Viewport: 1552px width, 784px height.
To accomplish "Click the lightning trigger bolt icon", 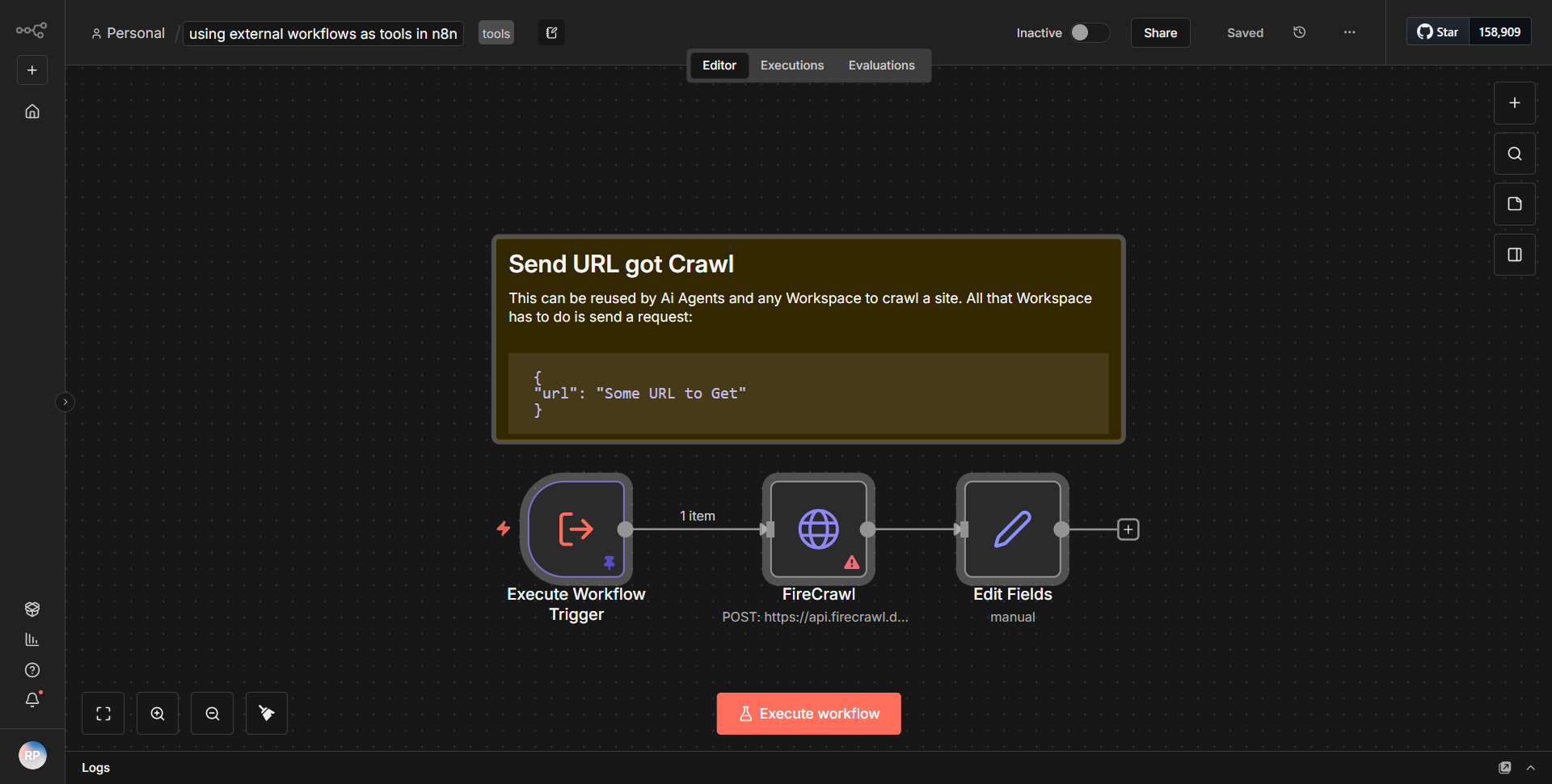I will tap(504, 529).
